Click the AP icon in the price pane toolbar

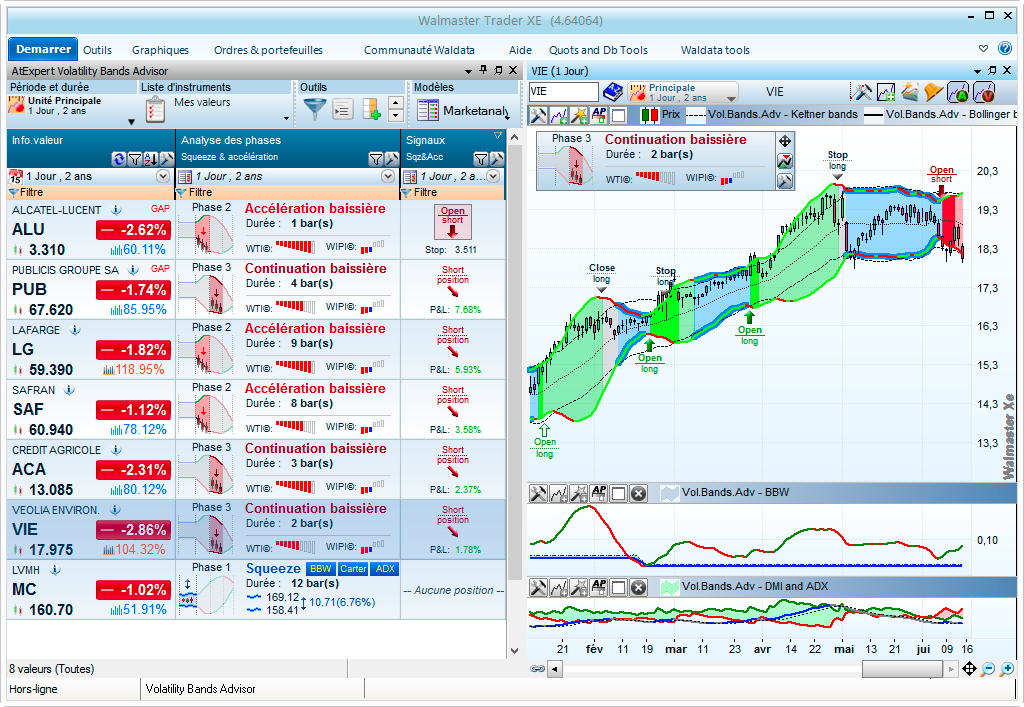pyautogui.click(x=599, y=116)
